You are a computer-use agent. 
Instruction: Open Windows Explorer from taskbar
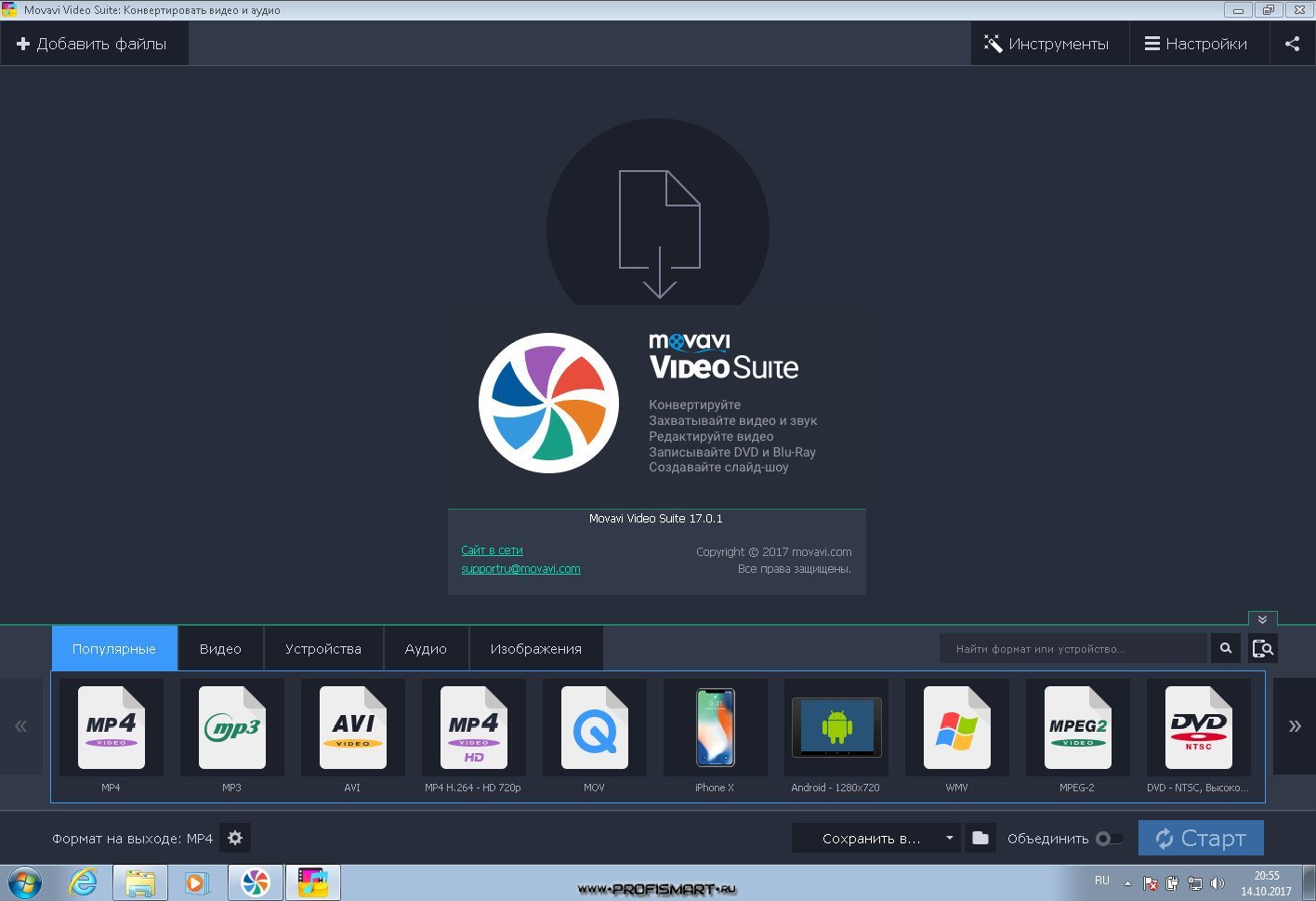pyautogui.click(x=140, y=882)
